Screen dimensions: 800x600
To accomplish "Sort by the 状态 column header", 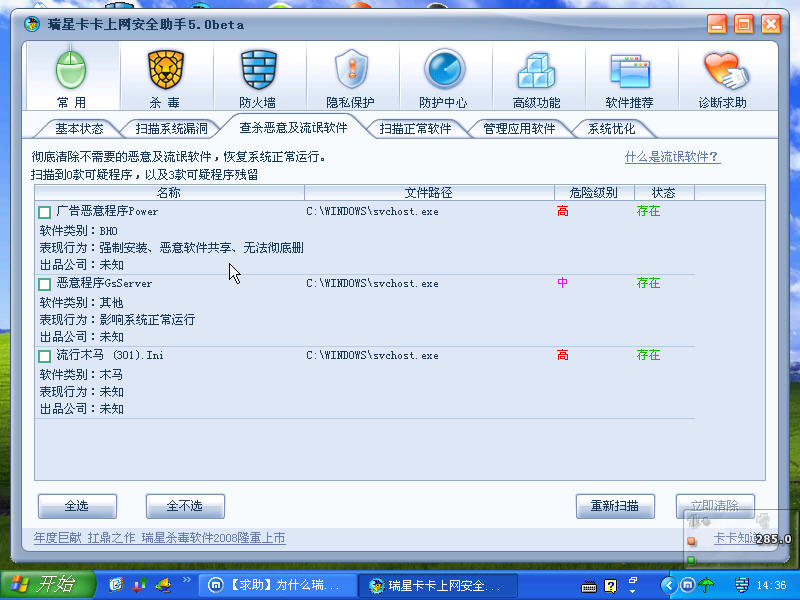I will [x=664, y=193].
